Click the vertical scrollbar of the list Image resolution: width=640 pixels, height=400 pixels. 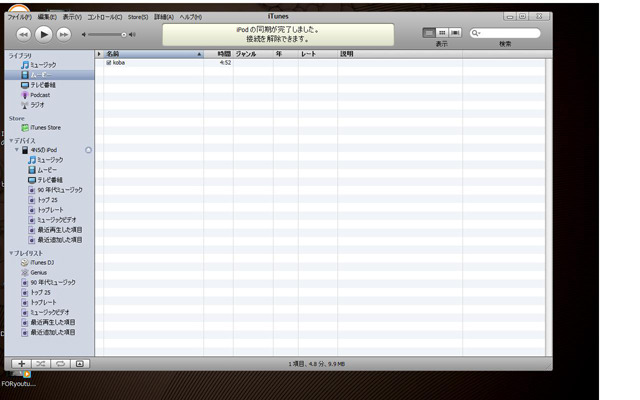pos(549,207)
